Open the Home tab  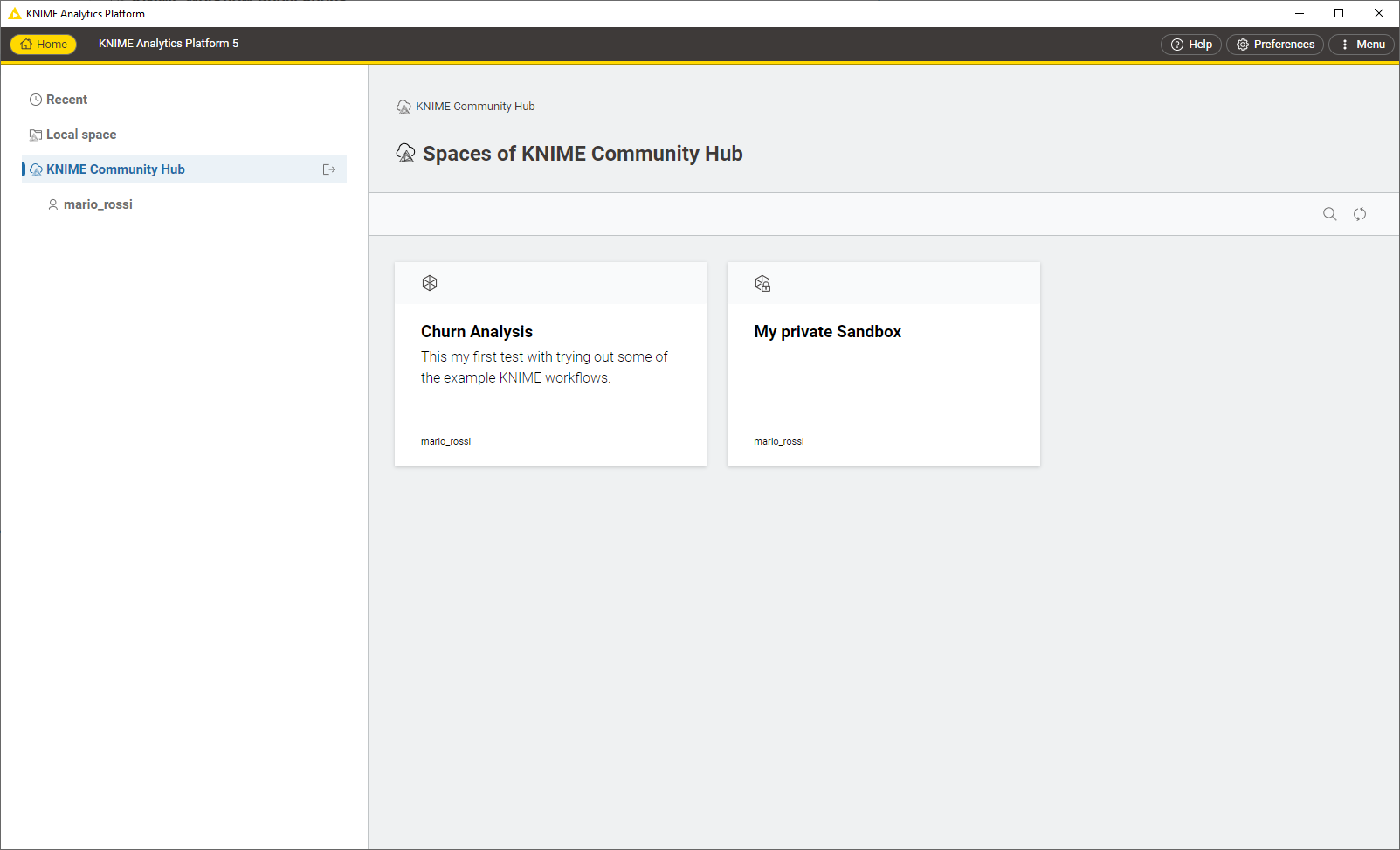click(x=44, y=45)
